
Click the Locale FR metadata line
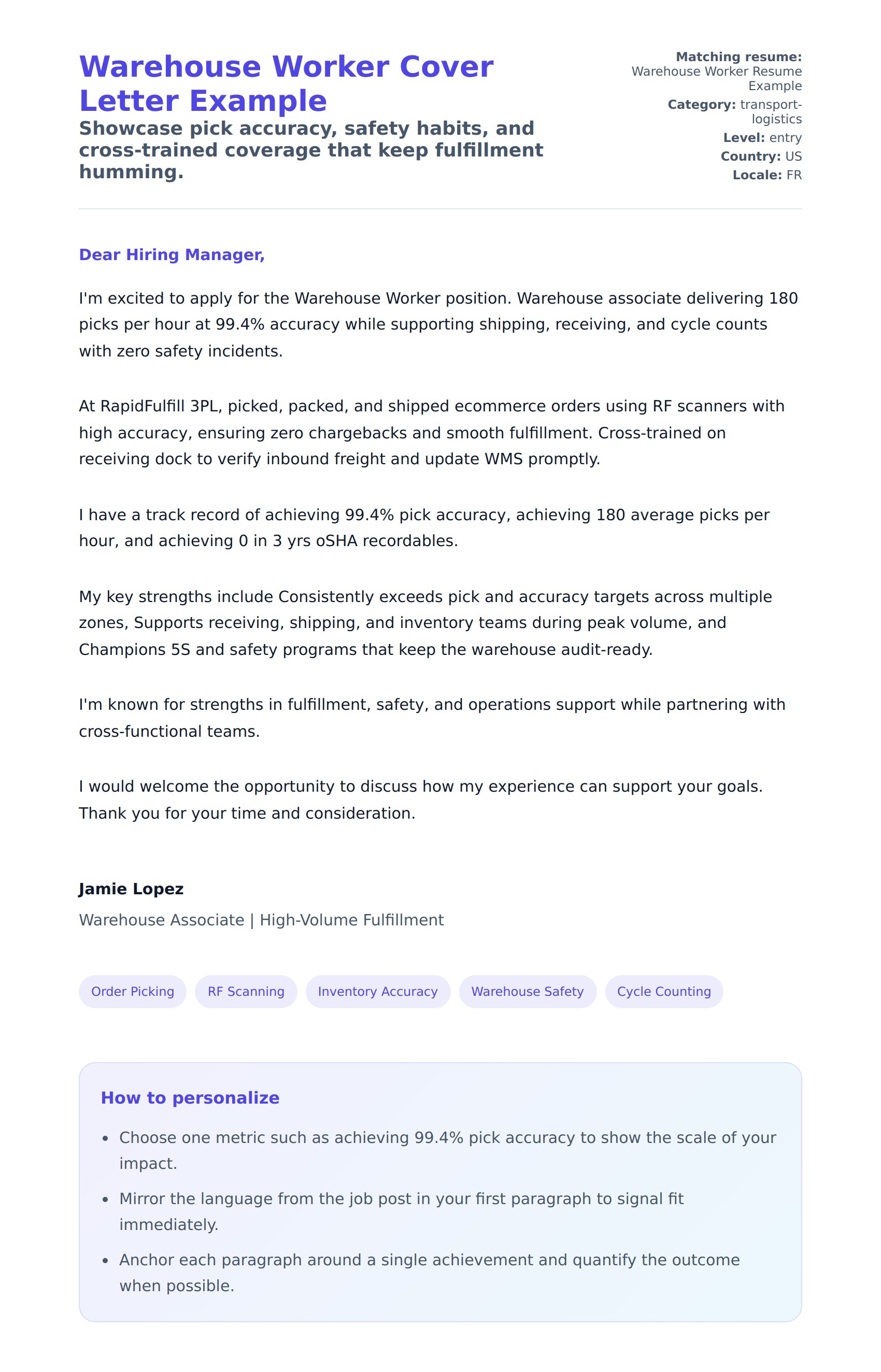tap(766, 175)
